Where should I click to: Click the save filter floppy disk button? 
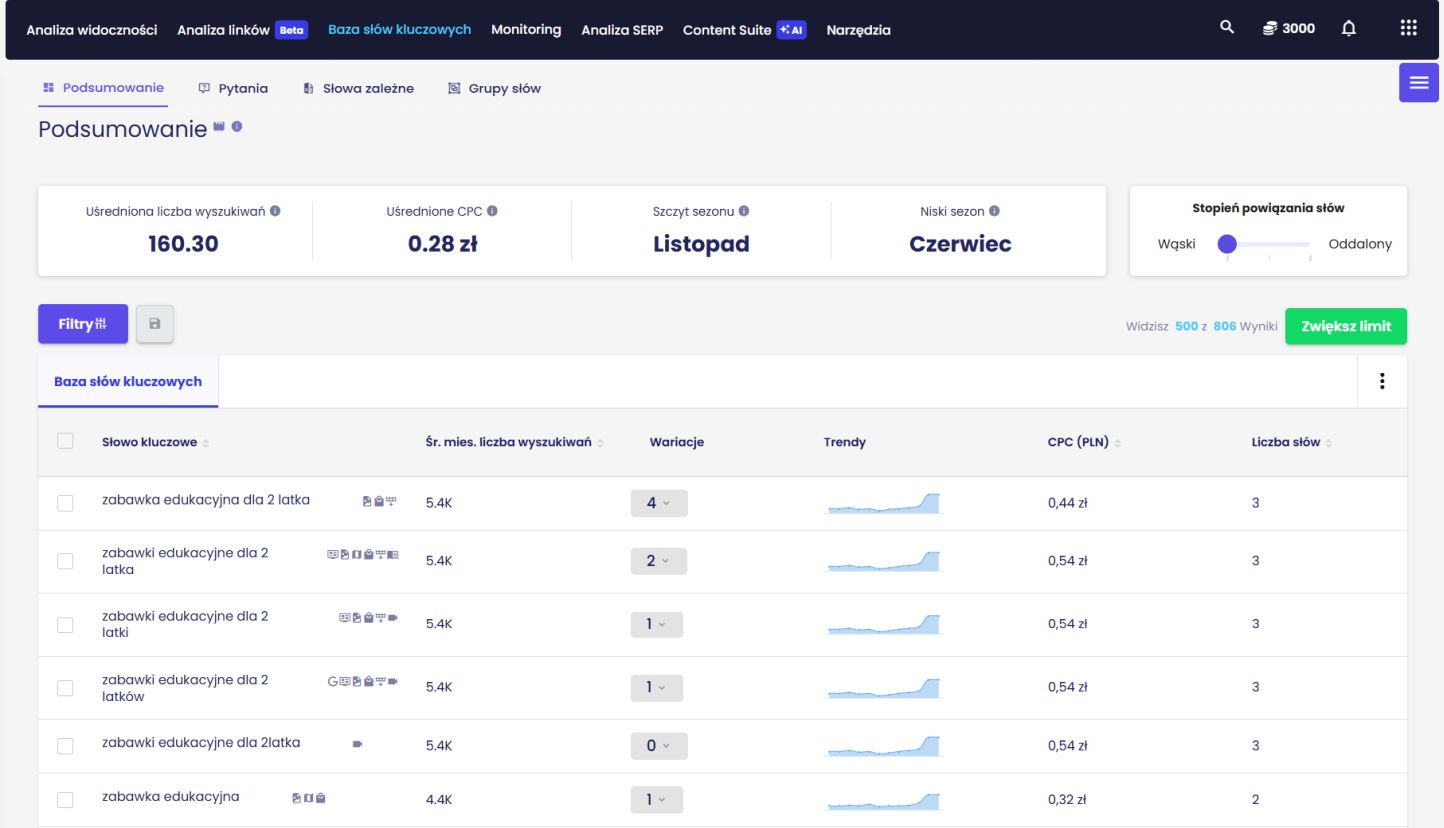(155, 324)
